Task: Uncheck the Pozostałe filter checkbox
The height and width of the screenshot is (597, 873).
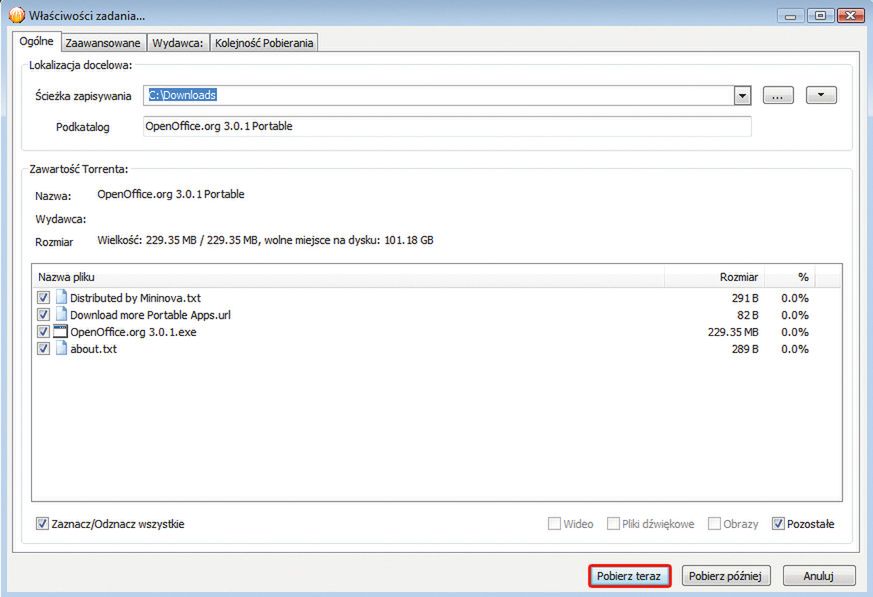Action: (x=778, y=523)
